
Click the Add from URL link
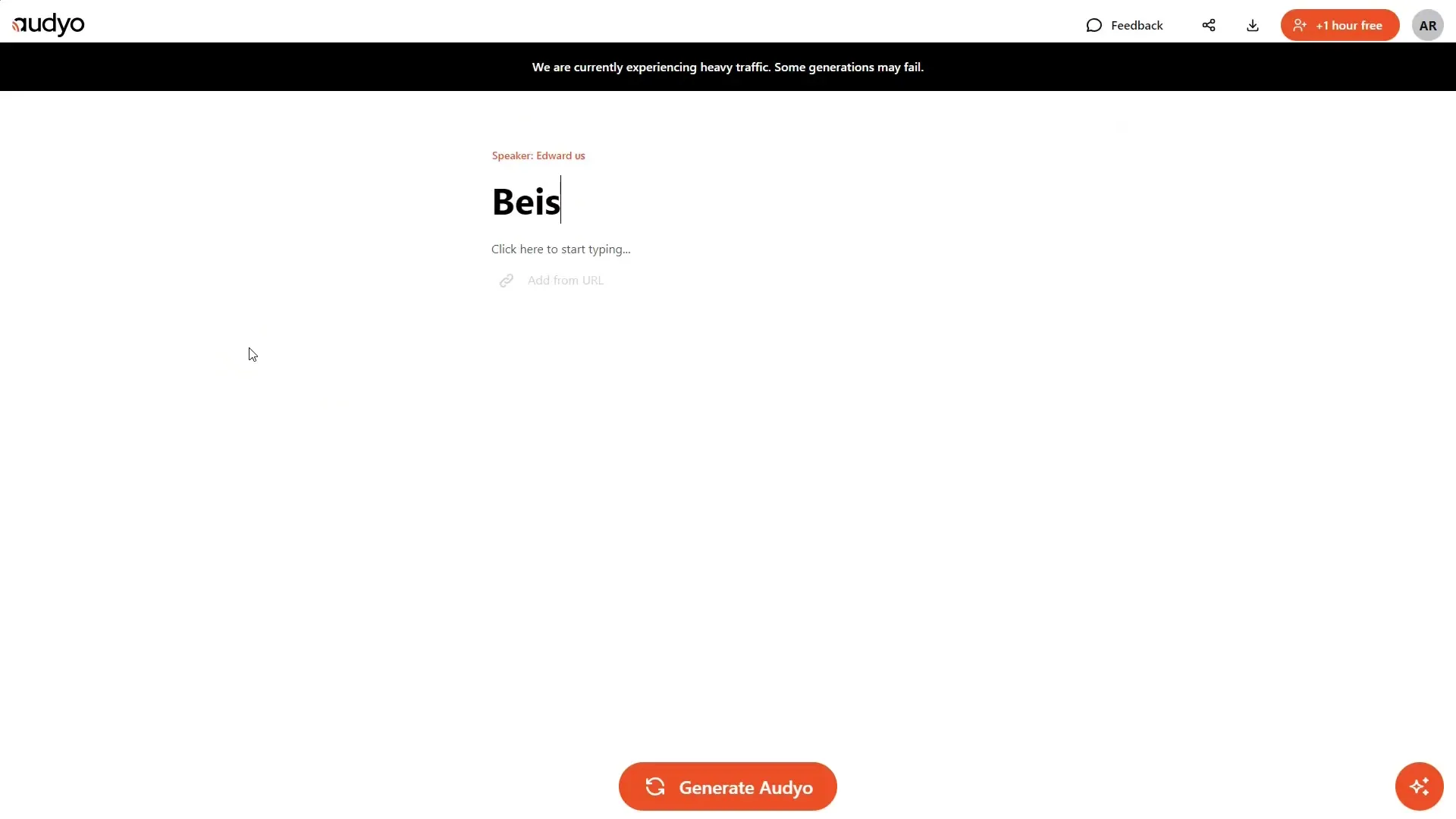(x=565, y=280)
